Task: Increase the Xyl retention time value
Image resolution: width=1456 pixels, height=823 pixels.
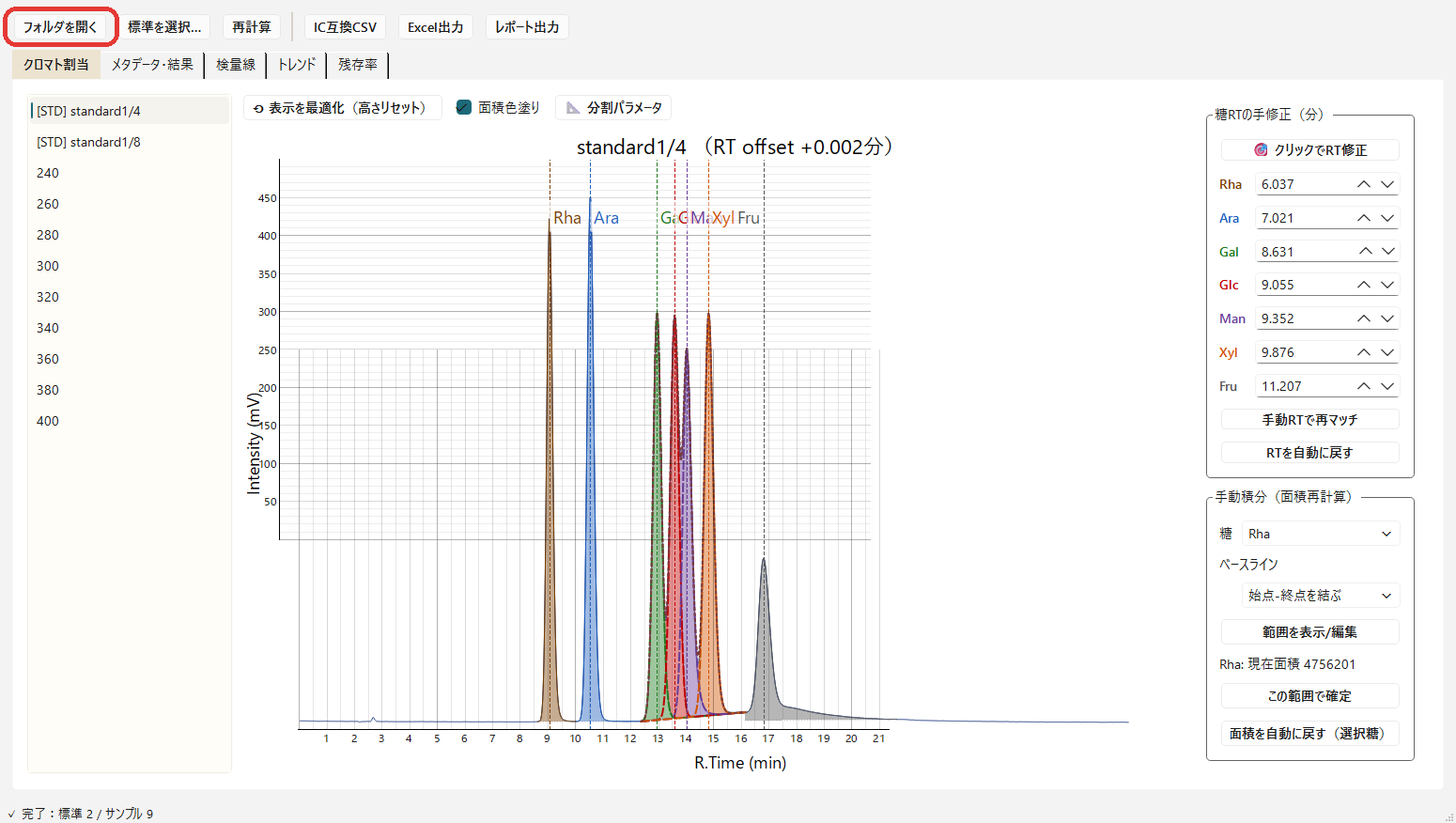Action: [x=1364, y=352]
